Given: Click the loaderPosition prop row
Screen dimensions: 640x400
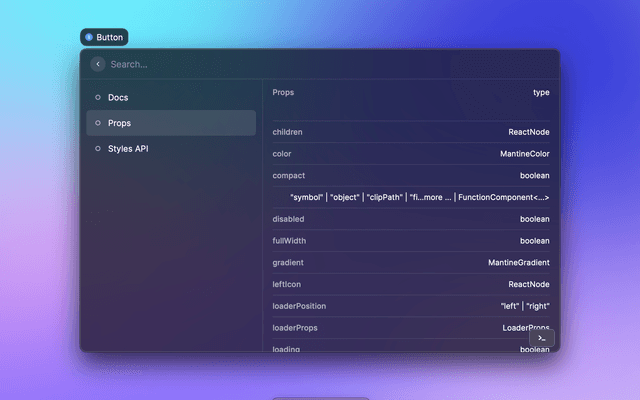Looking at the screenshot, I should point(410,306).
